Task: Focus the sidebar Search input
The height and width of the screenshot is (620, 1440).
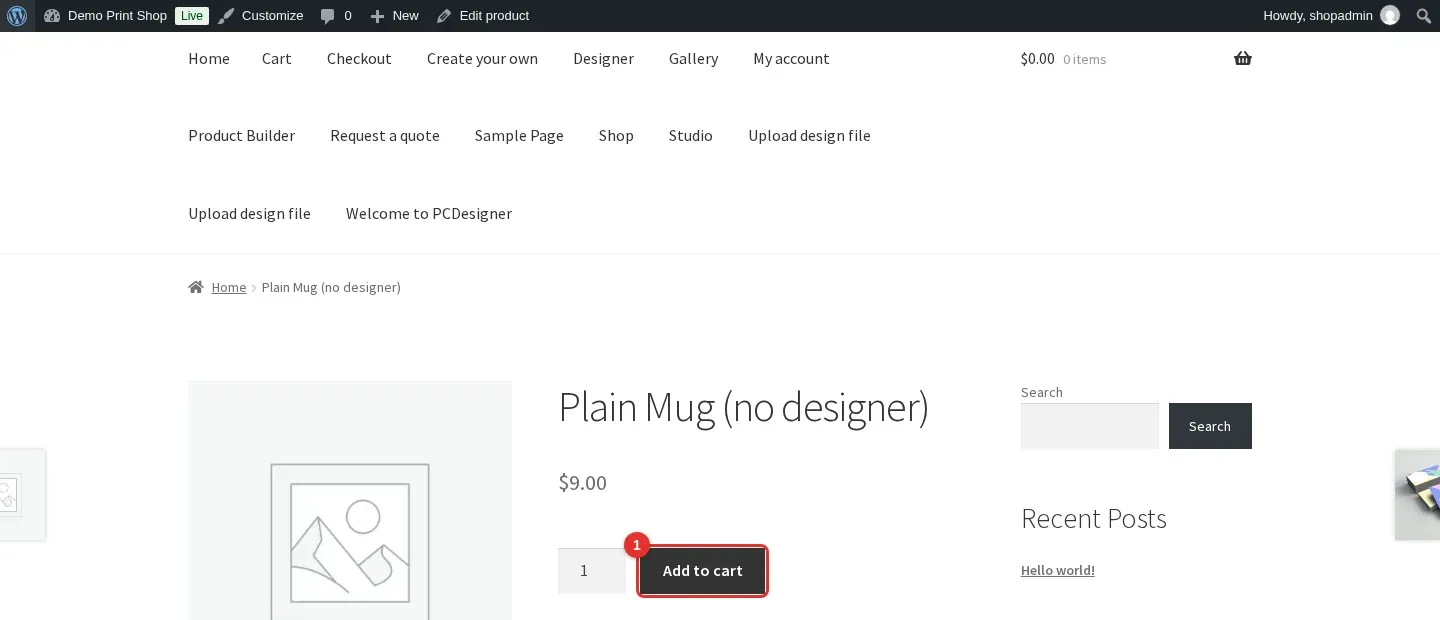Action: (x=1090, y=426)
